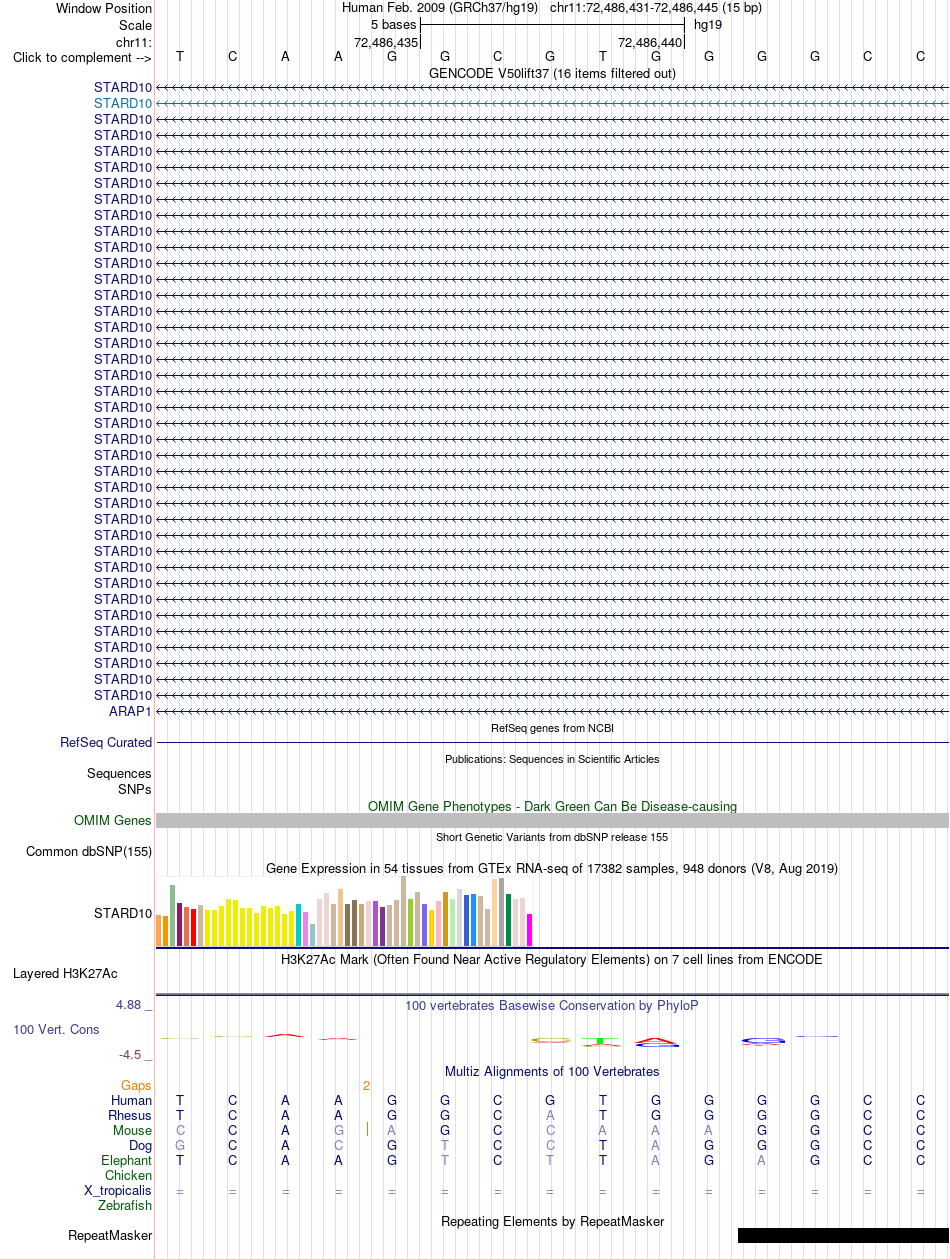Open the GENCODE V50lift37 track title
The image size is (950, 1259).
click(x=552, y=73)
